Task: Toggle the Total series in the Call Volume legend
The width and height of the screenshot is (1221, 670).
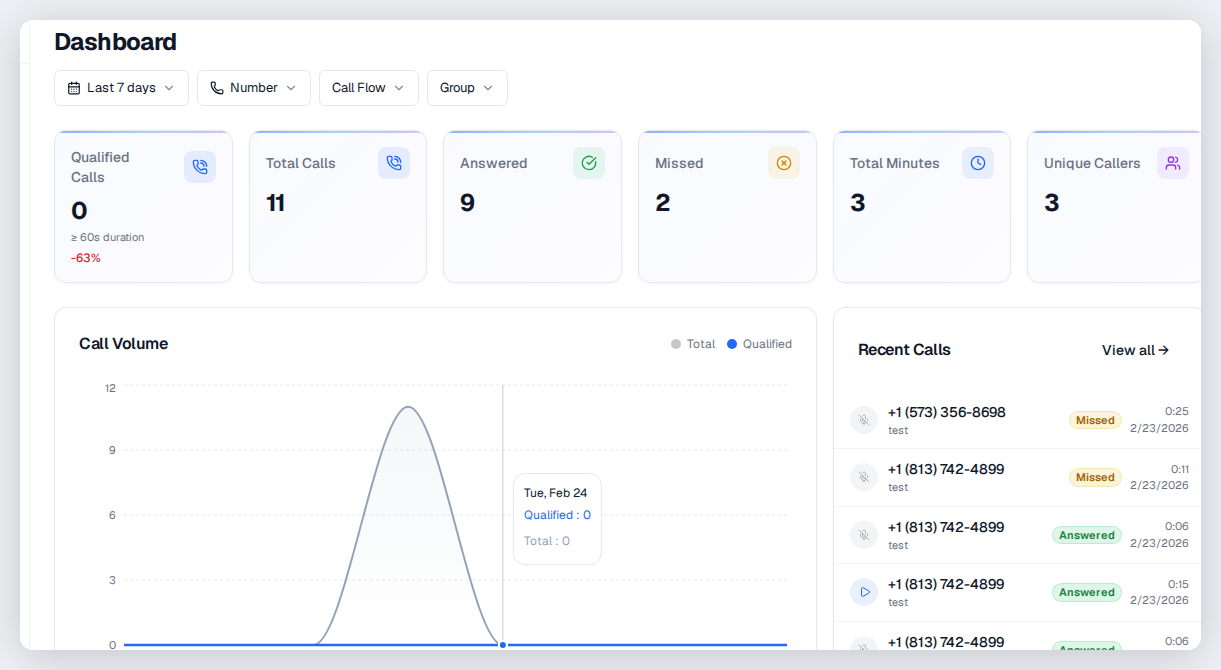Action: (x=693, y=344)
